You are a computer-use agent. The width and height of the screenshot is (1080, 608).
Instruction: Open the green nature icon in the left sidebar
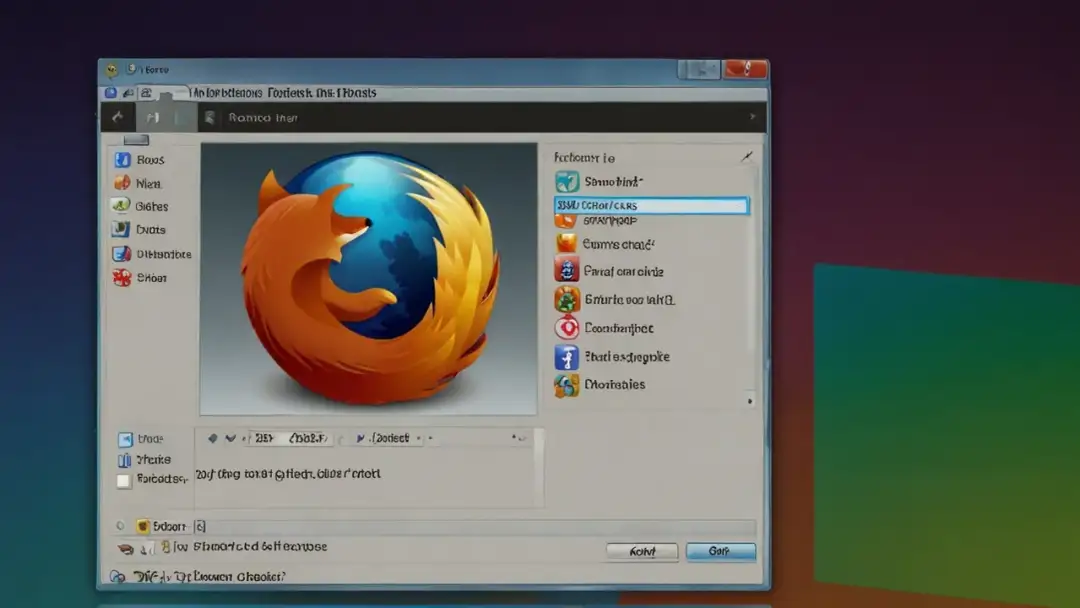click(x=121, y=206)
